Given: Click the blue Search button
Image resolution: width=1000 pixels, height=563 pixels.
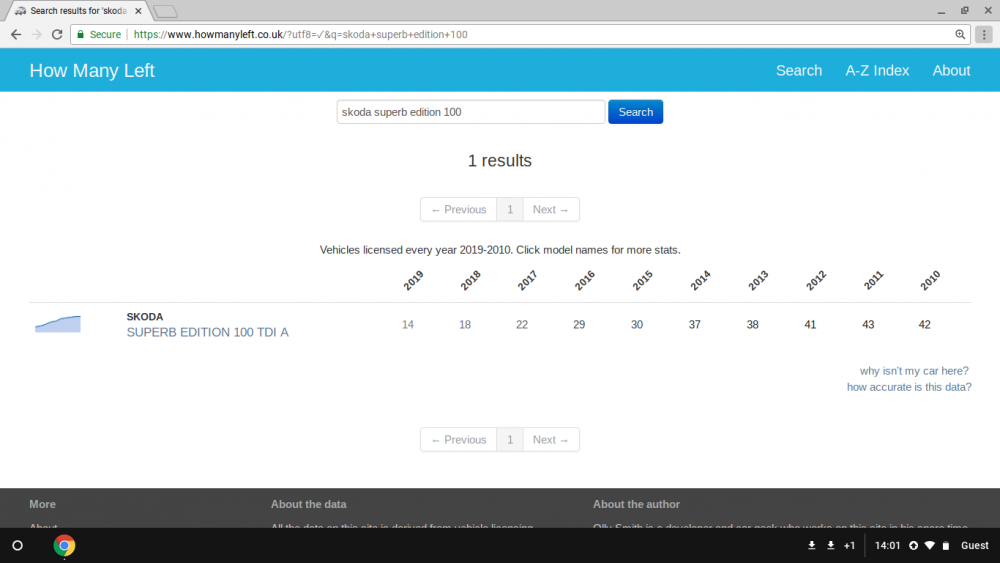Looking at the screenshot, I should point(635,112).
